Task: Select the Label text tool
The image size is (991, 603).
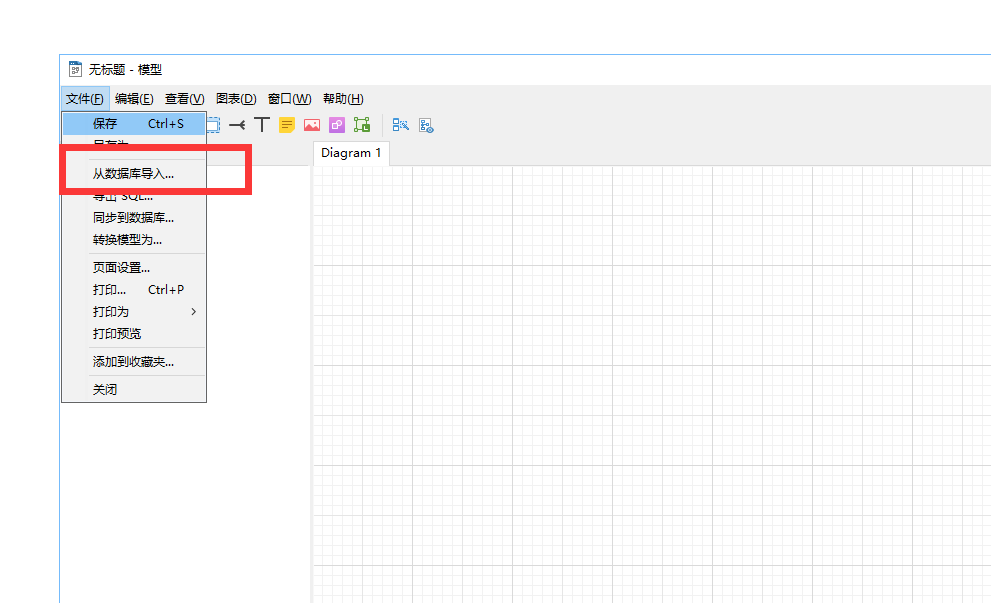Action: click(x=262, y=125)
